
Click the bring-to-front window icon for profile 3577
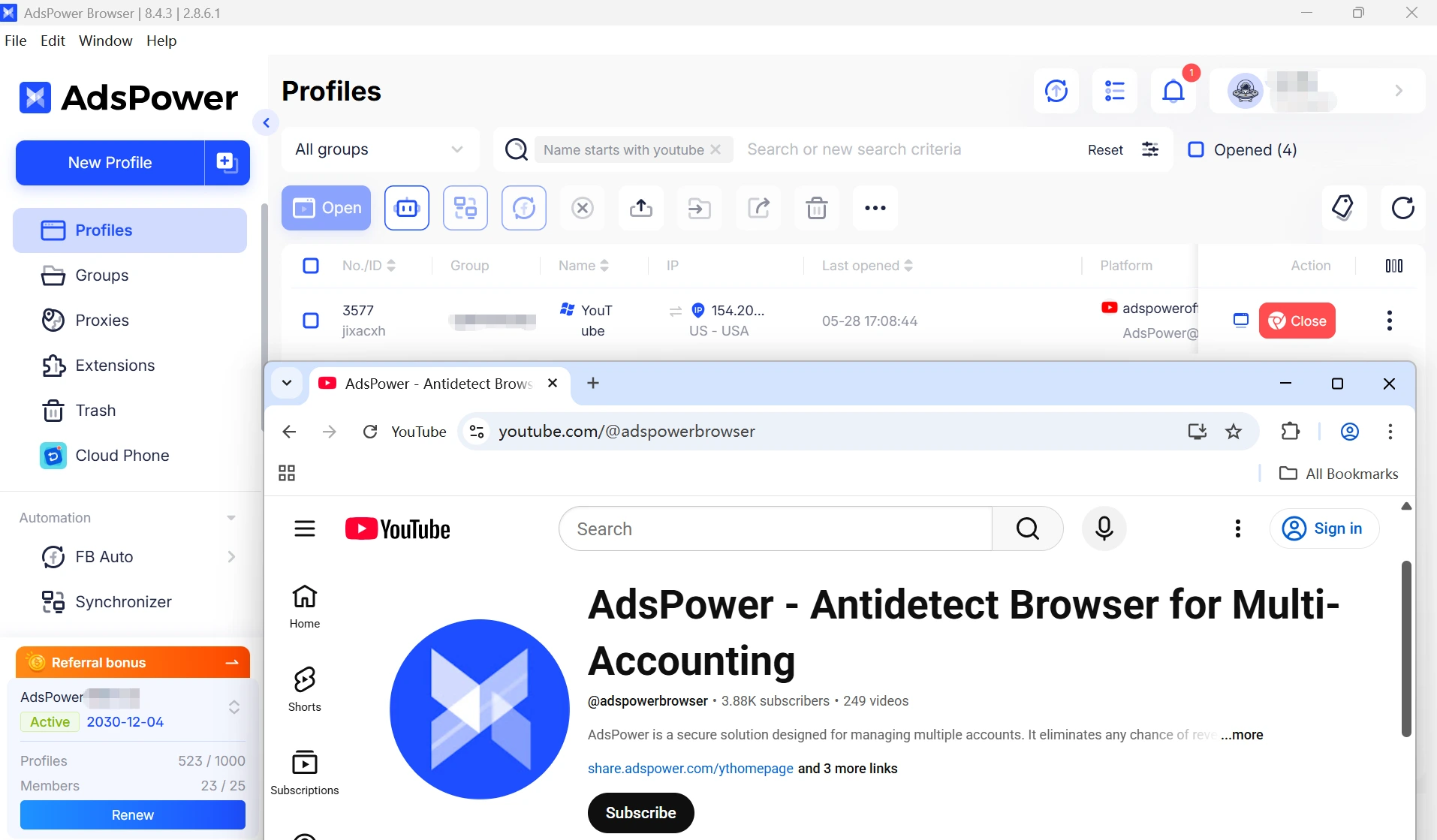[1241, 321]
